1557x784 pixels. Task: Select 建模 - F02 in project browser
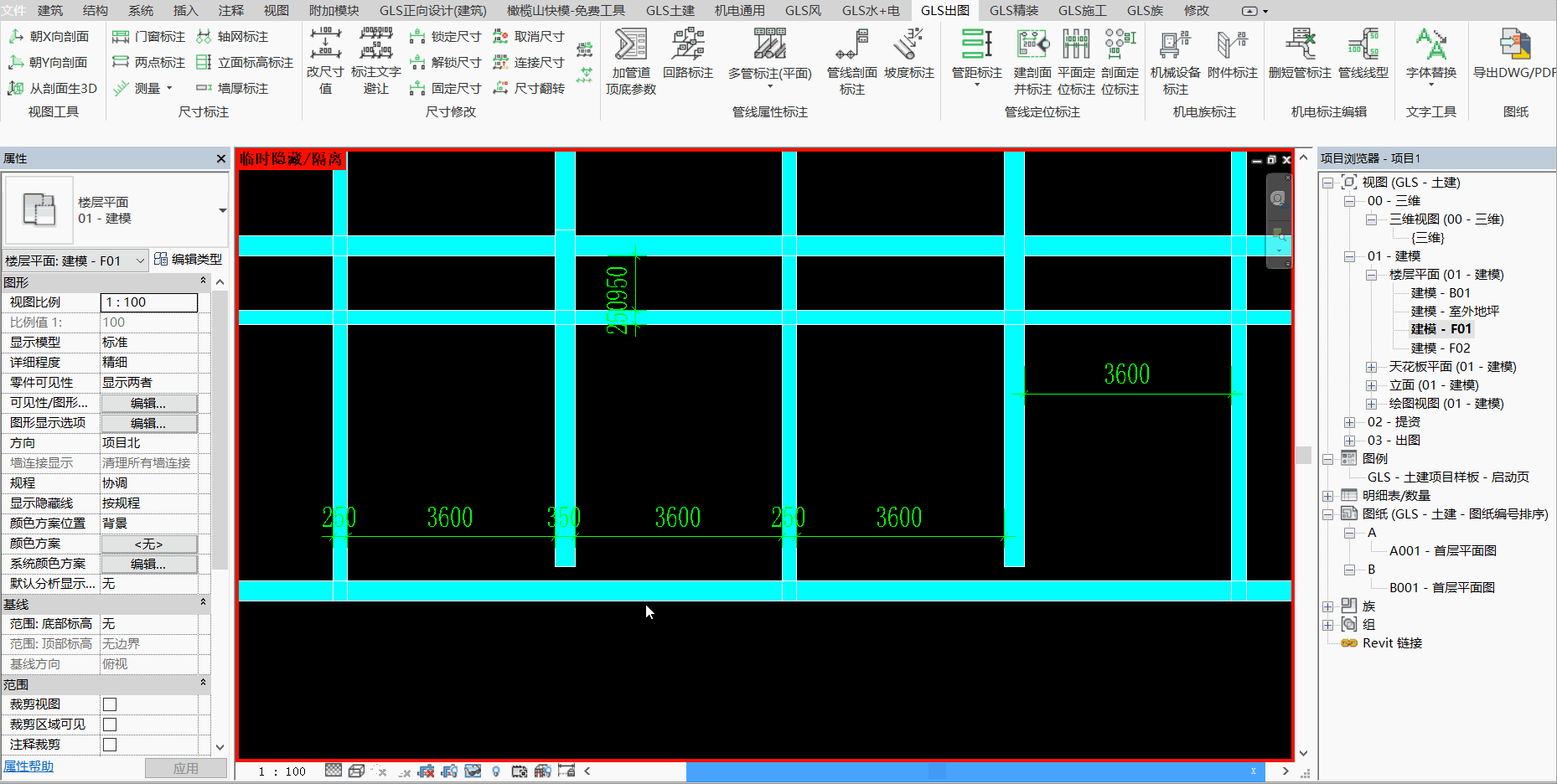1441,348
